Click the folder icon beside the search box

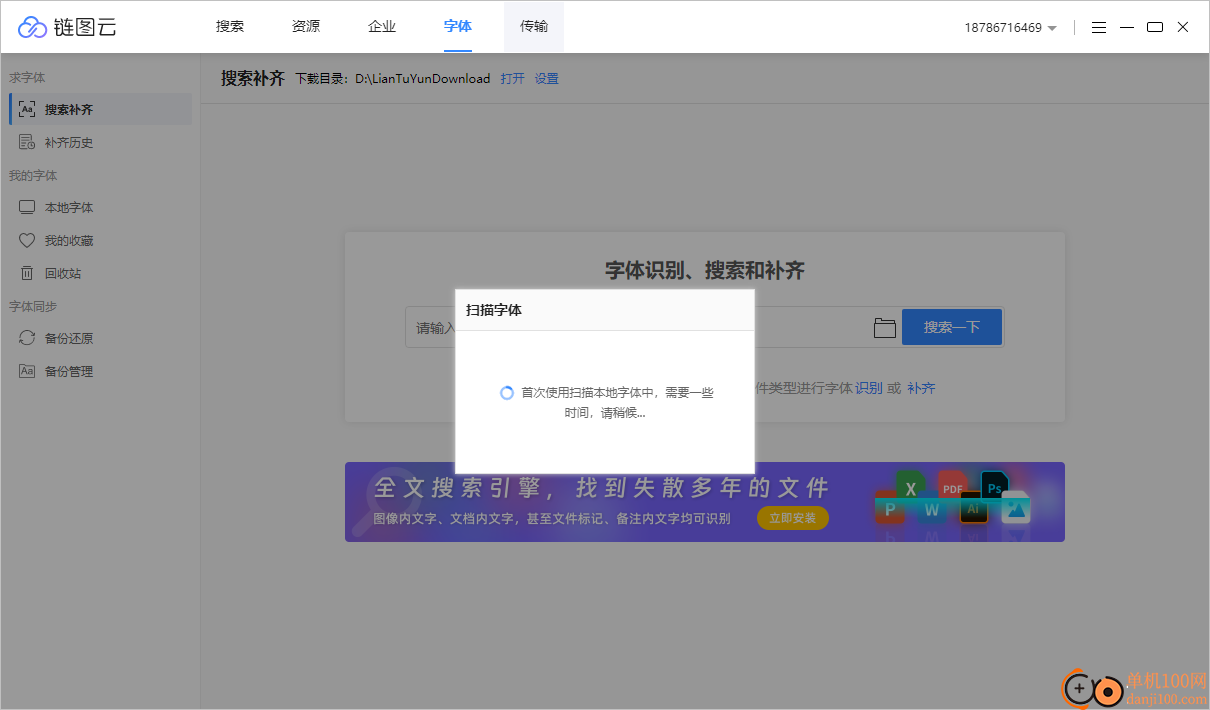pos(884,327)
